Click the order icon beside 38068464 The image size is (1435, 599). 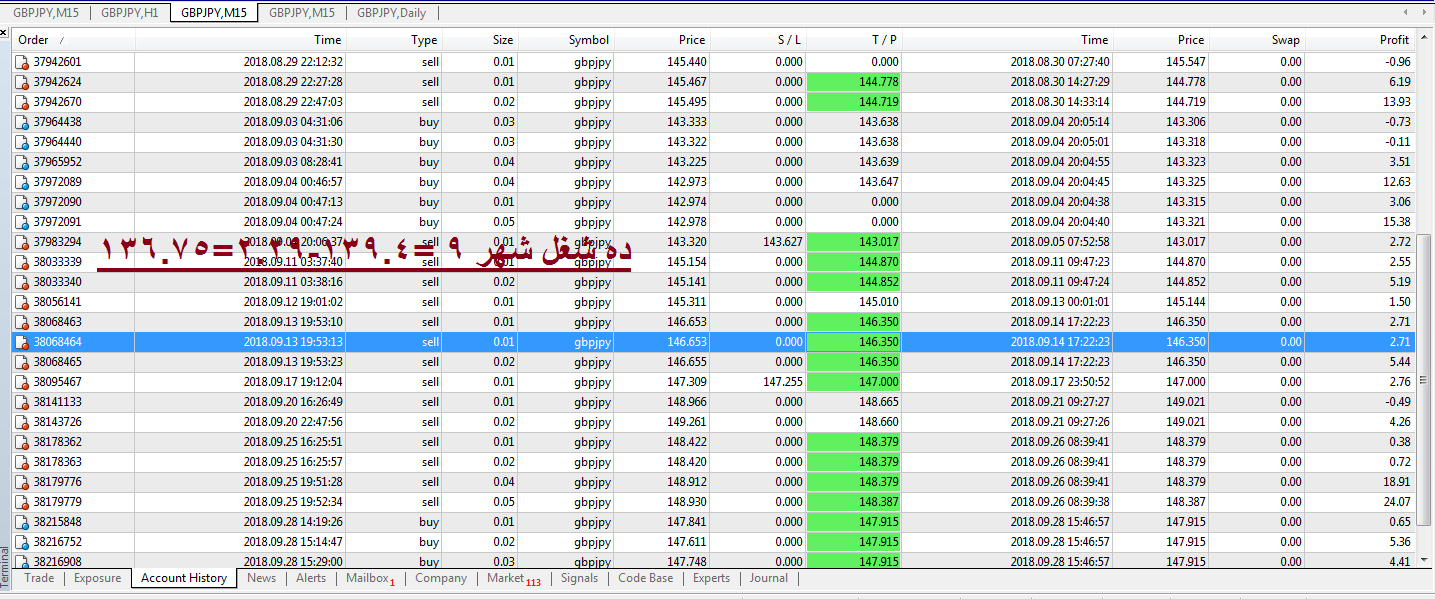[x=21, y=342]
